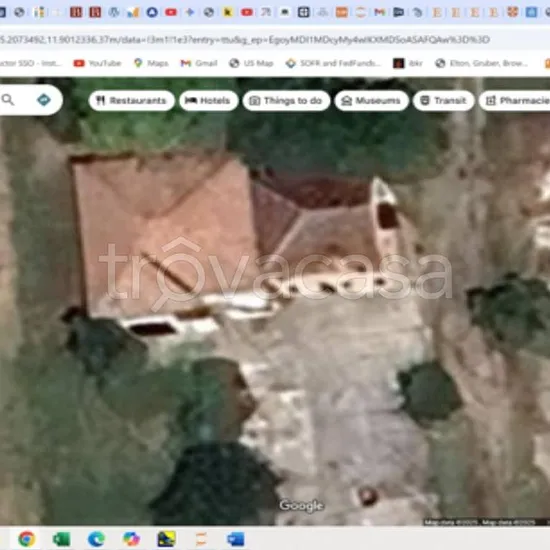Launch Excel from the taskbar
The image size is (550, 550).
click(61, 539)
